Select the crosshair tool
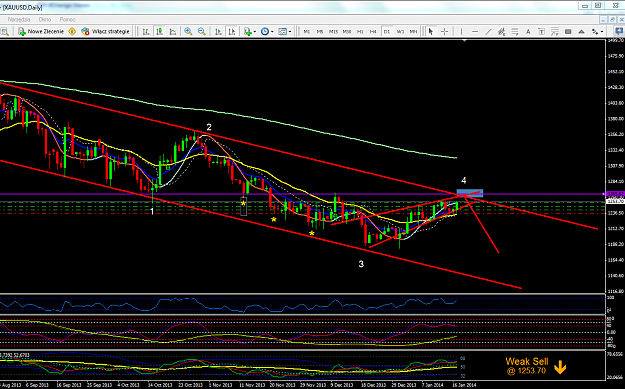625x389 pixels. (444, 31)
